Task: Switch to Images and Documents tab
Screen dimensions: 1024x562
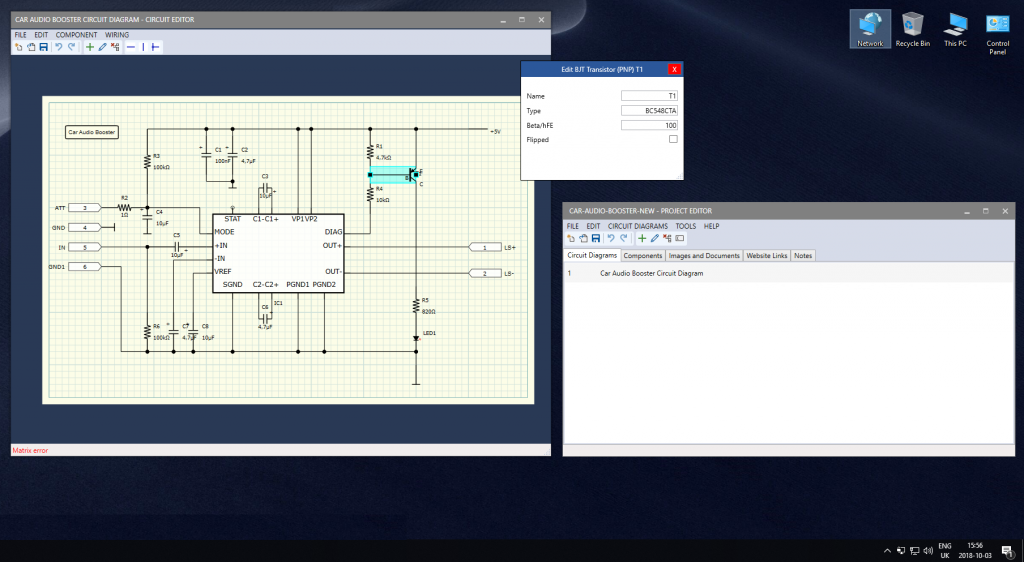Action: point(704,255)
